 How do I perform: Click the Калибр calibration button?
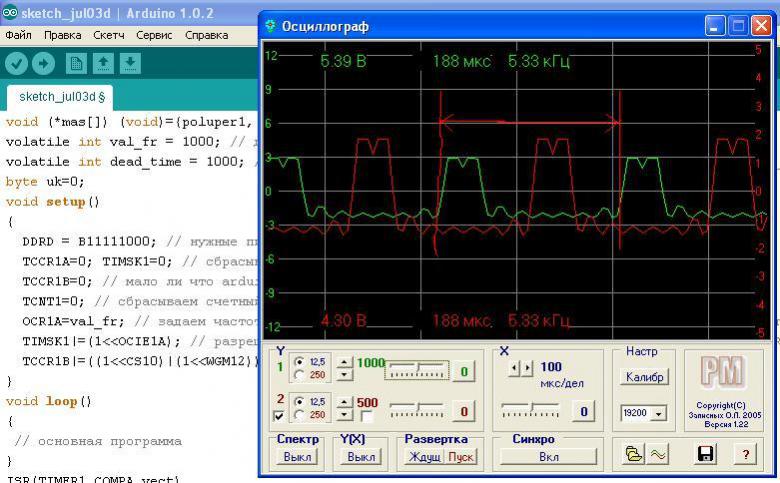tap(644, 377)
